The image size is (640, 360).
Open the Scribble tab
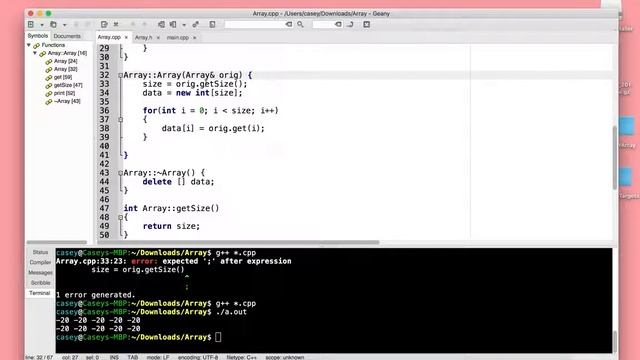click(x=40, y=283)
